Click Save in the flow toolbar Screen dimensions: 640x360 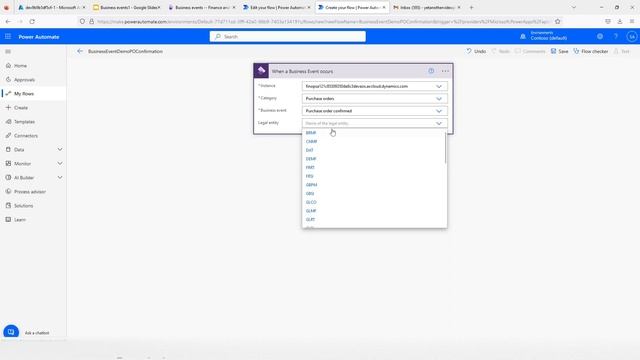tap(559, 51)
